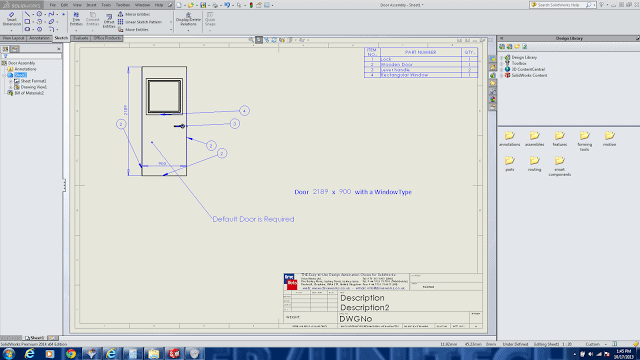Select the Smart Dimension tool
The height and width of the screenshot is (360, 640).
click(x=11, y=19)
